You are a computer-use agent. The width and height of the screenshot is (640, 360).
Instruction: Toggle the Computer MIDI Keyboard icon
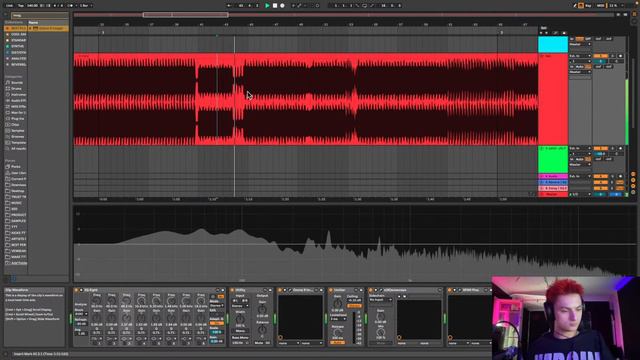point(581,6)
